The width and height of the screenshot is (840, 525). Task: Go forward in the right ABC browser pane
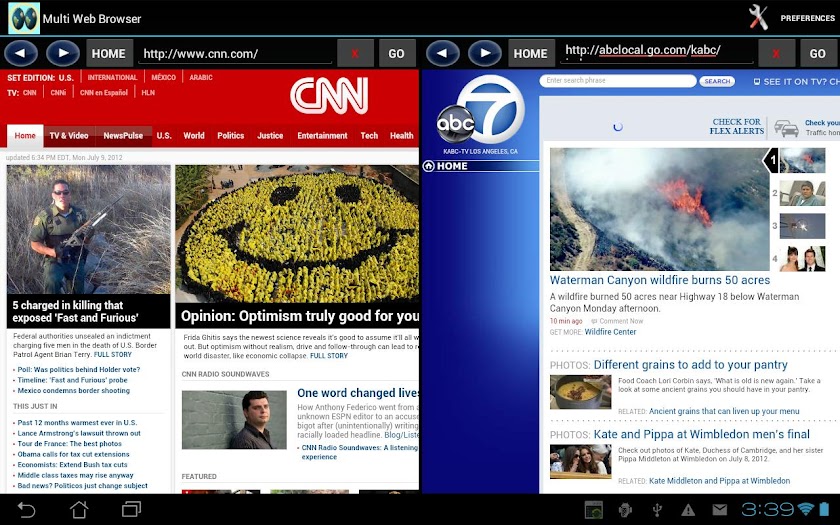[x=485, y=53]
